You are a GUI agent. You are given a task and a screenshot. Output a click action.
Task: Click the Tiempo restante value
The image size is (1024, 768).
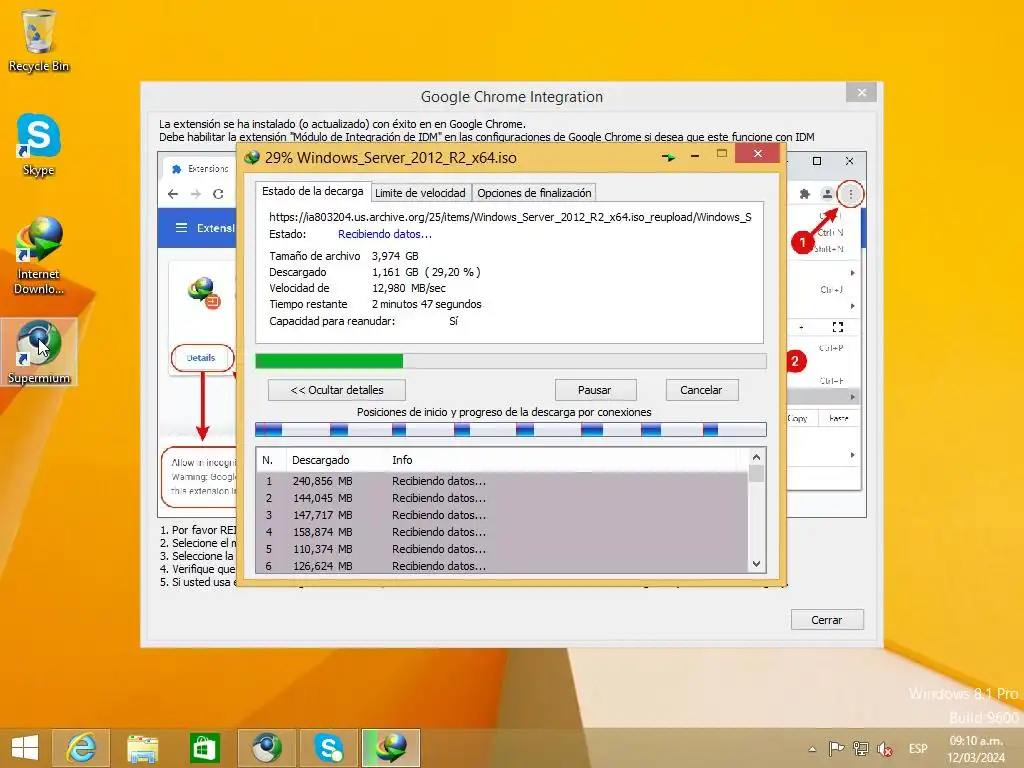426,304
